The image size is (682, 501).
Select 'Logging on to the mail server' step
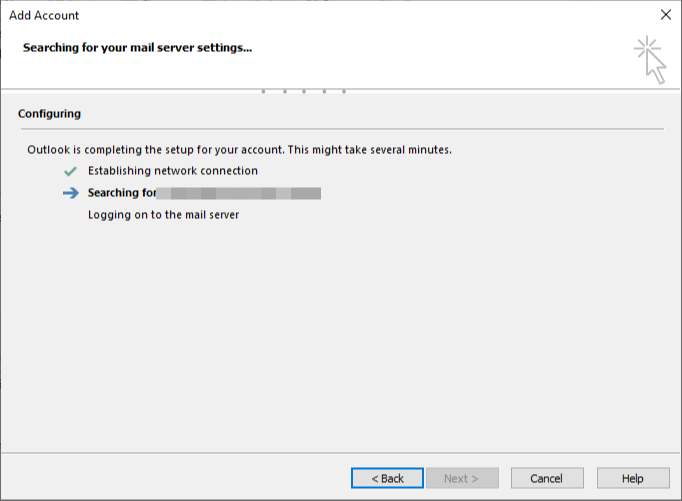(x=164, y=215)
